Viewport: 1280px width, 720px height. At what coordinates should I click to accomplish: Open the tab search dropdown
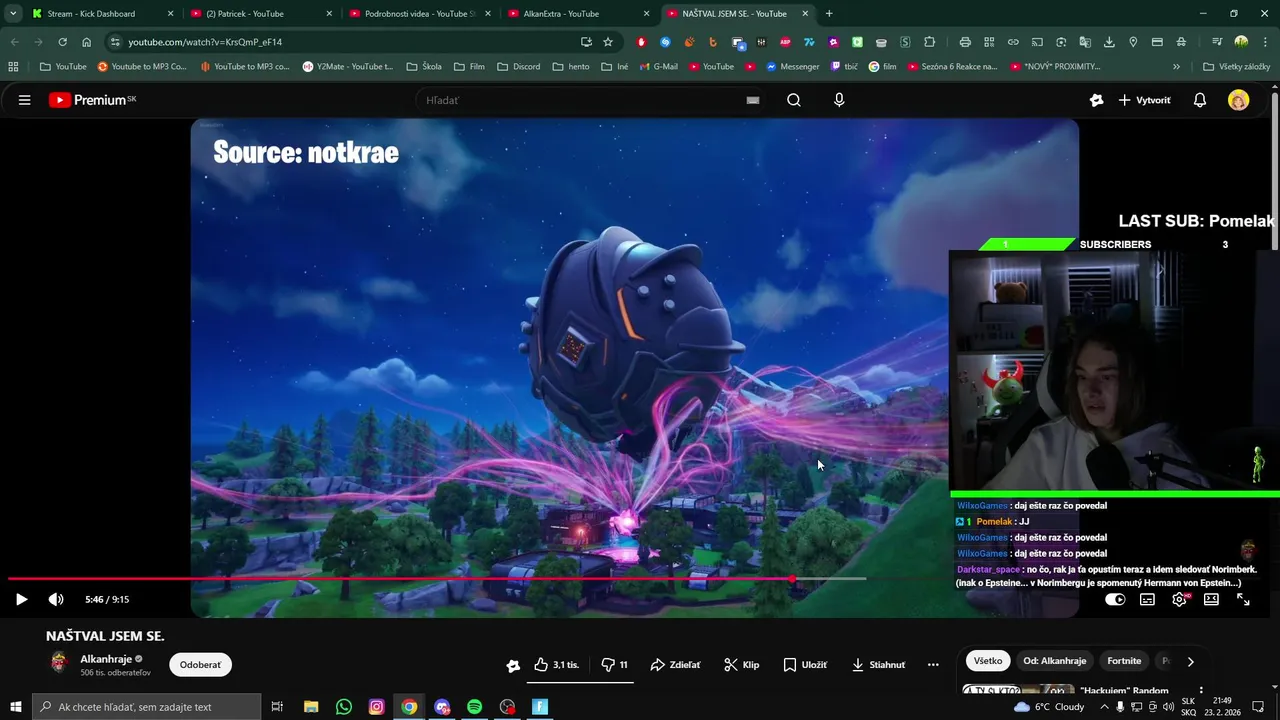click(13, 14)
